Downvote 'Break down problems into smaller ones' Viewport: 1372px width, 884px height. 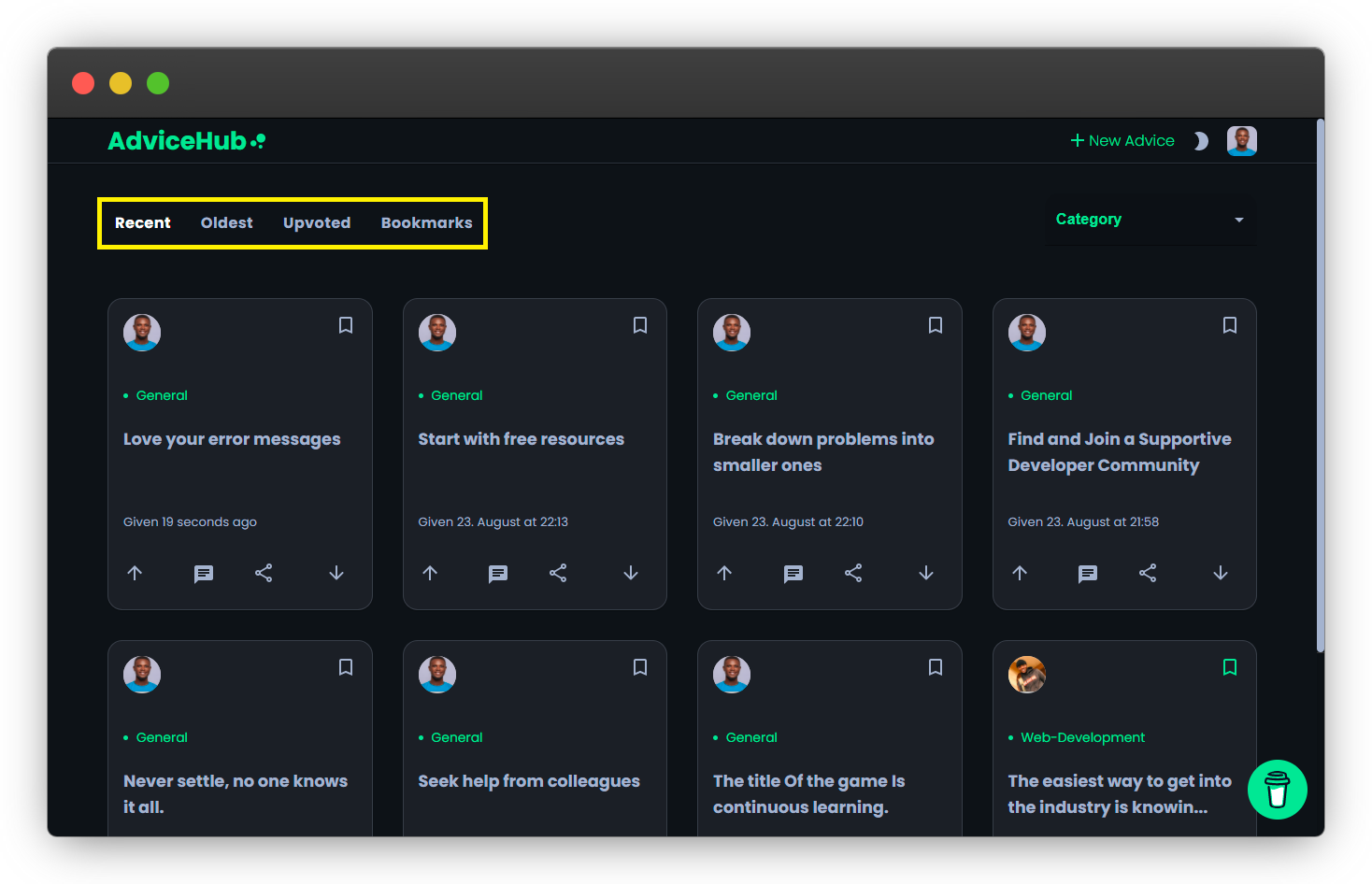(926, 573)
